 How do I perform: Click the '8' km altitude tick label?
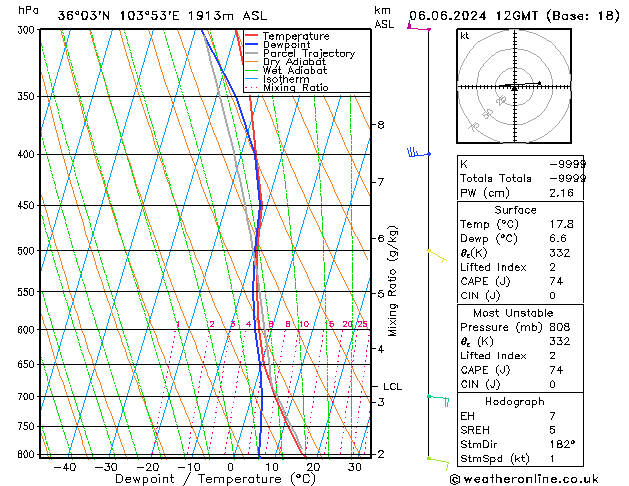[x=381, y=125]
